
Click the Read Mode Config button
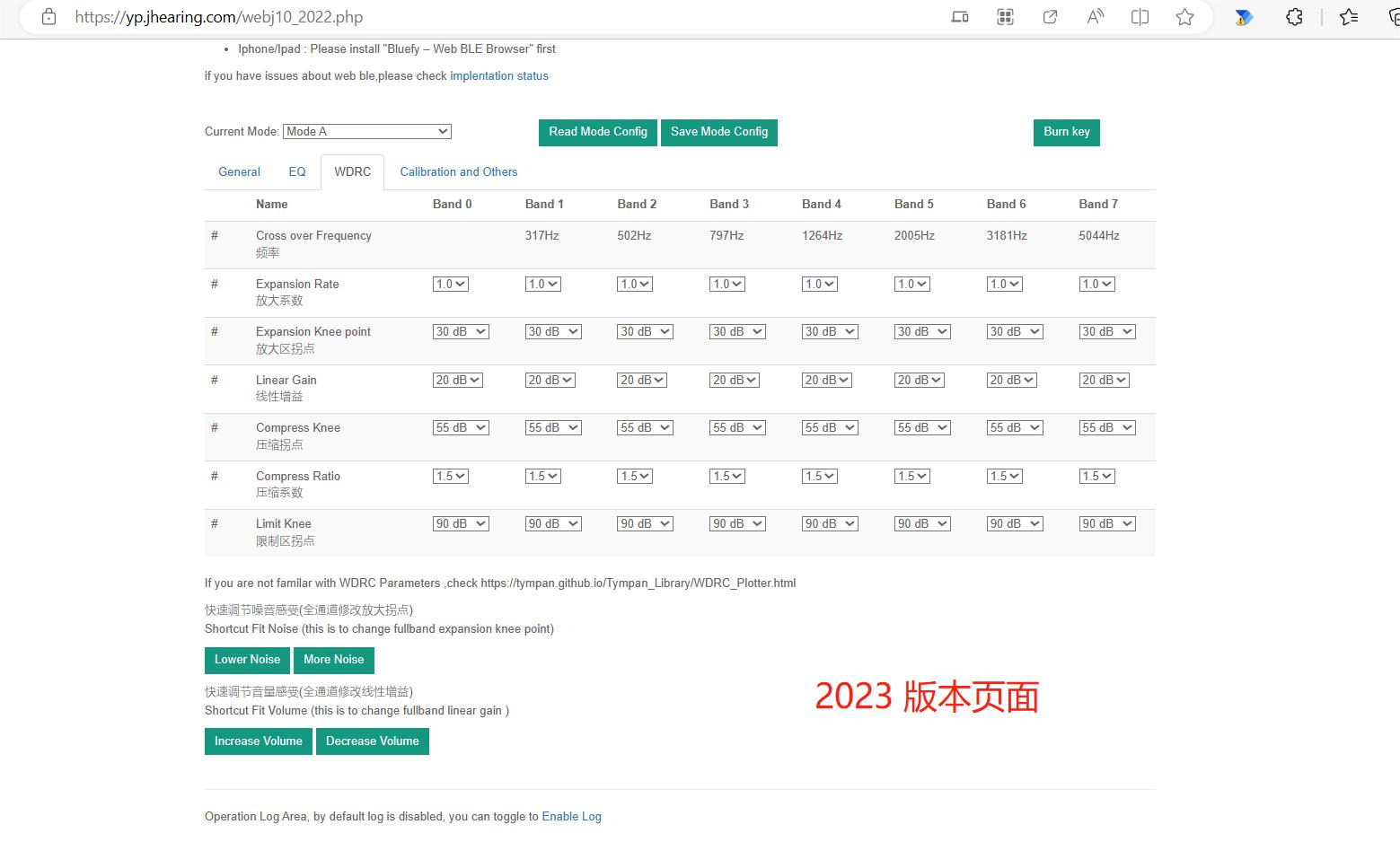[x=597, y=132]
